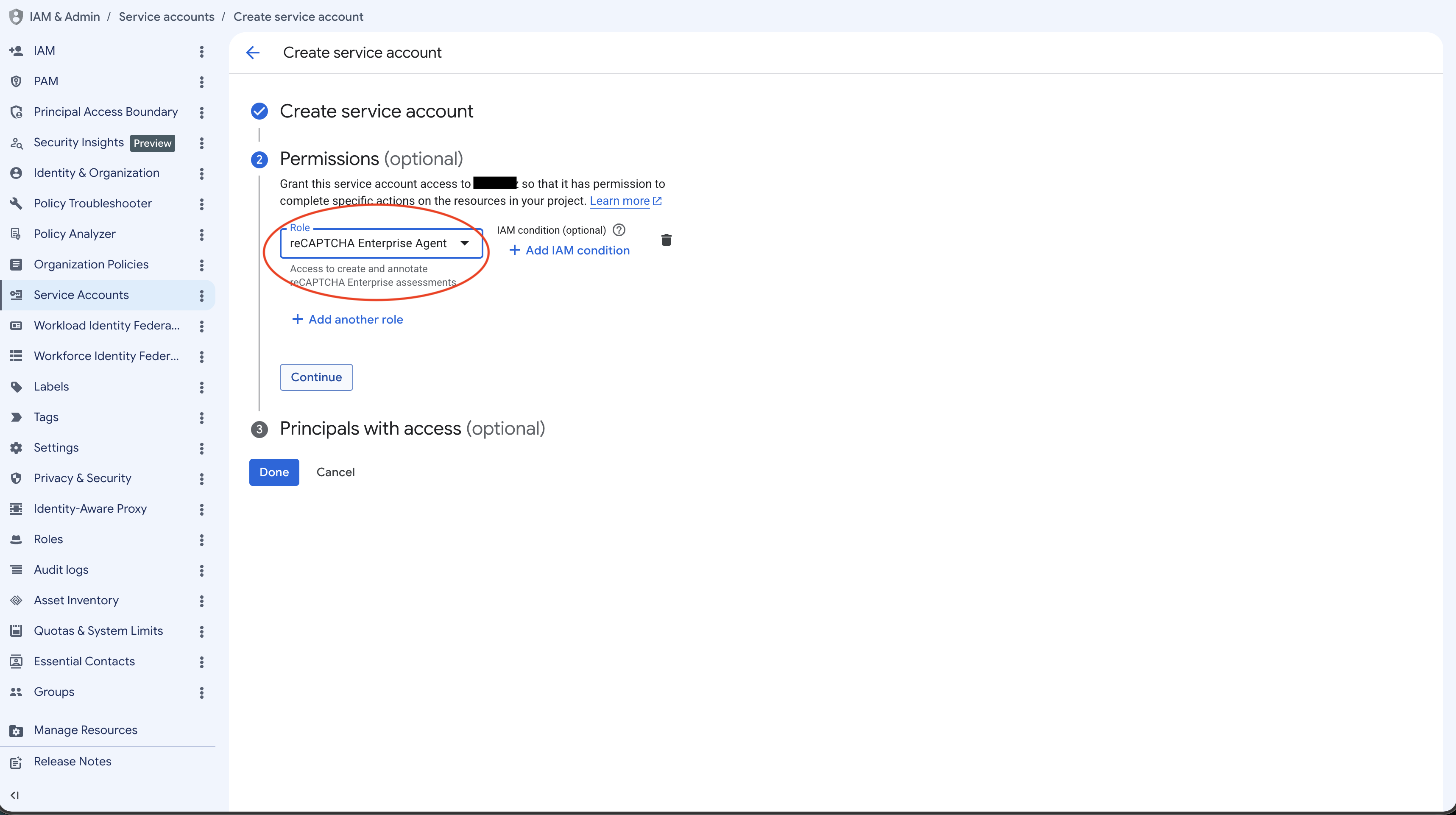Click Add another role

348,319
